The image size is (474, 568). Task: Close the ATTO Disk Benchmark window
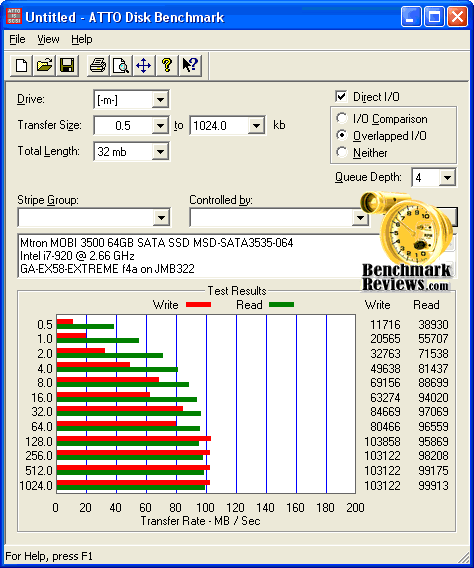[x=457, y=17]
